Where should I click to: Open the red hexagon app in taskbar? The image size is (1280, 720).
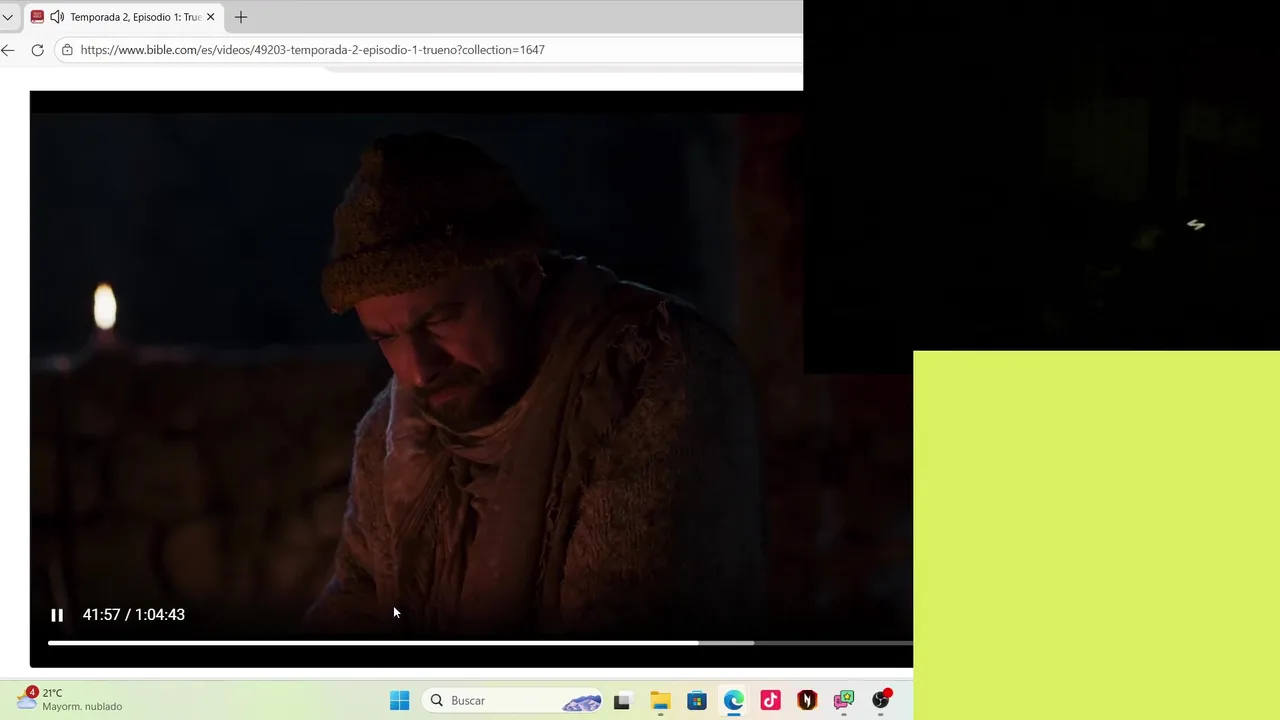tap(807, 701)
